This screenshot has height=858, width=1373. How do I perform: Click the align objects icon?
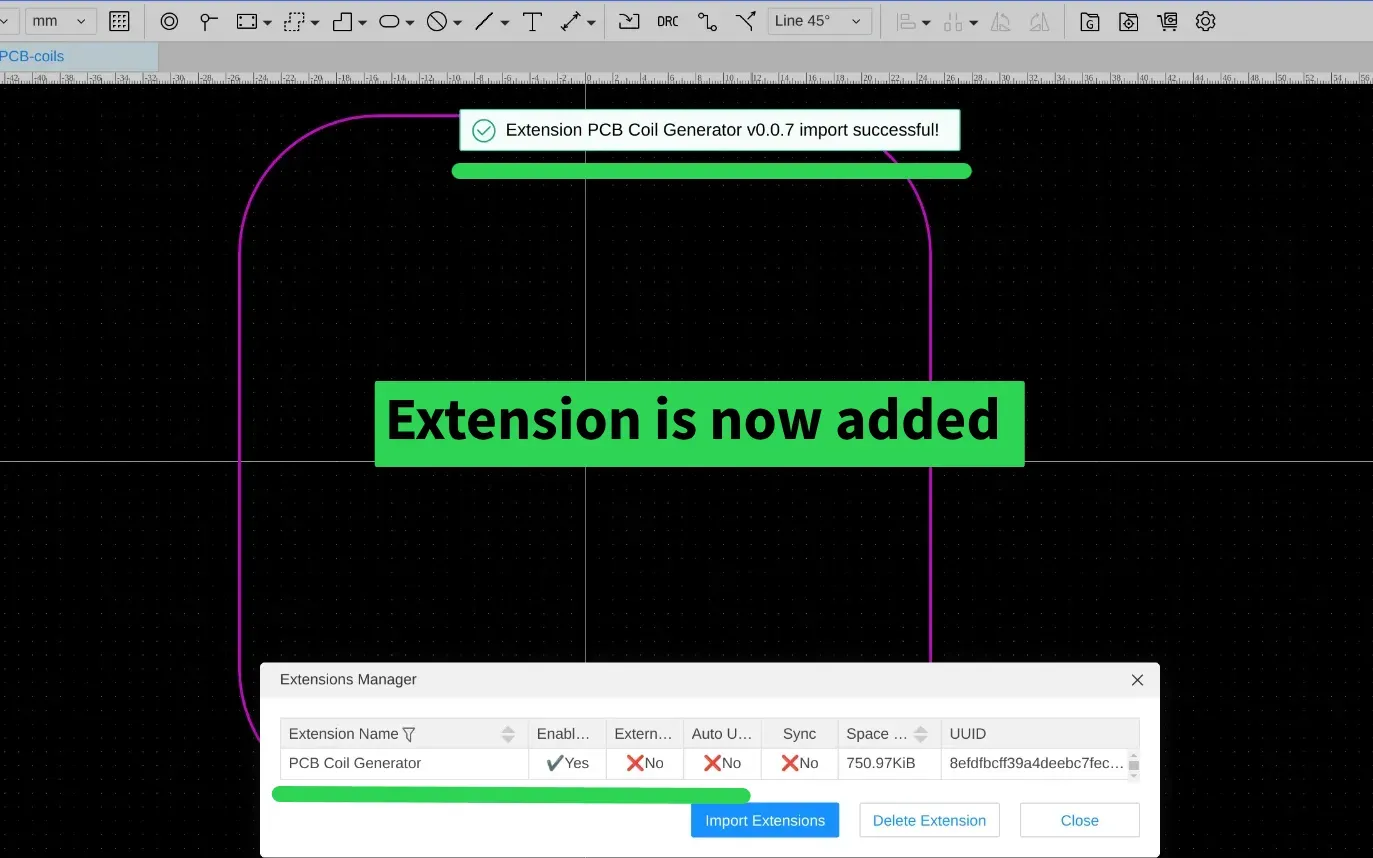[907, 21]
